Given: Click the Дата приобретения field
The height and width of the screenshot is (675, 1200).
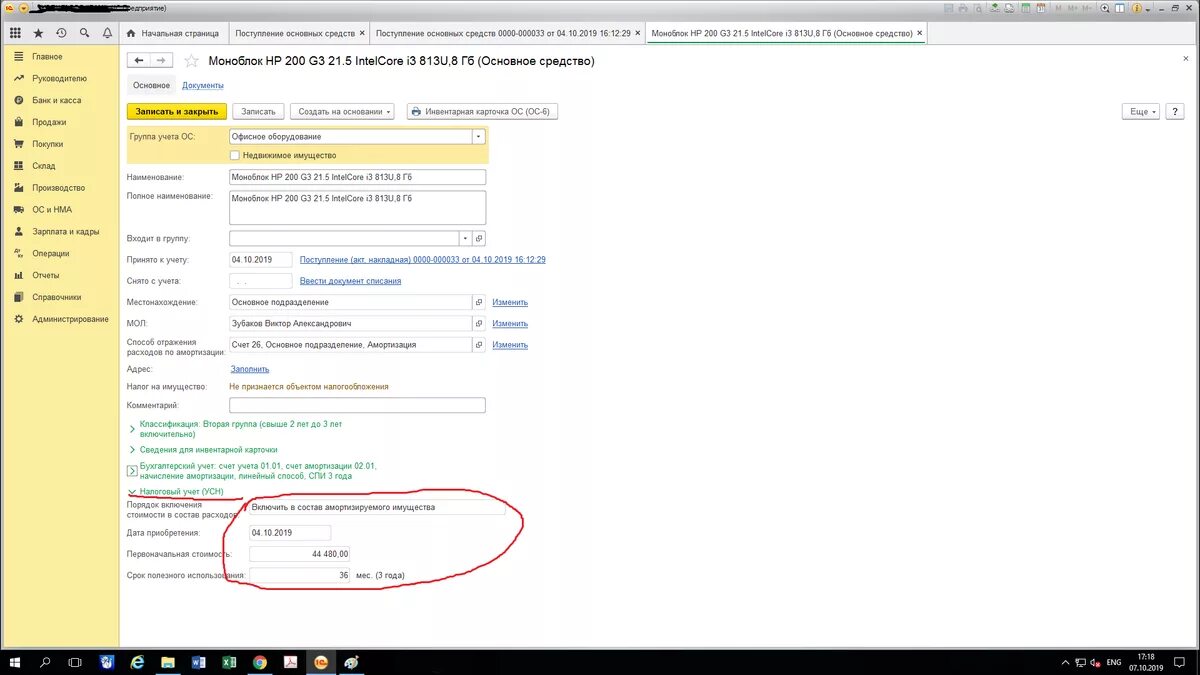Looking at the screenshot, I should pos(289,532).
